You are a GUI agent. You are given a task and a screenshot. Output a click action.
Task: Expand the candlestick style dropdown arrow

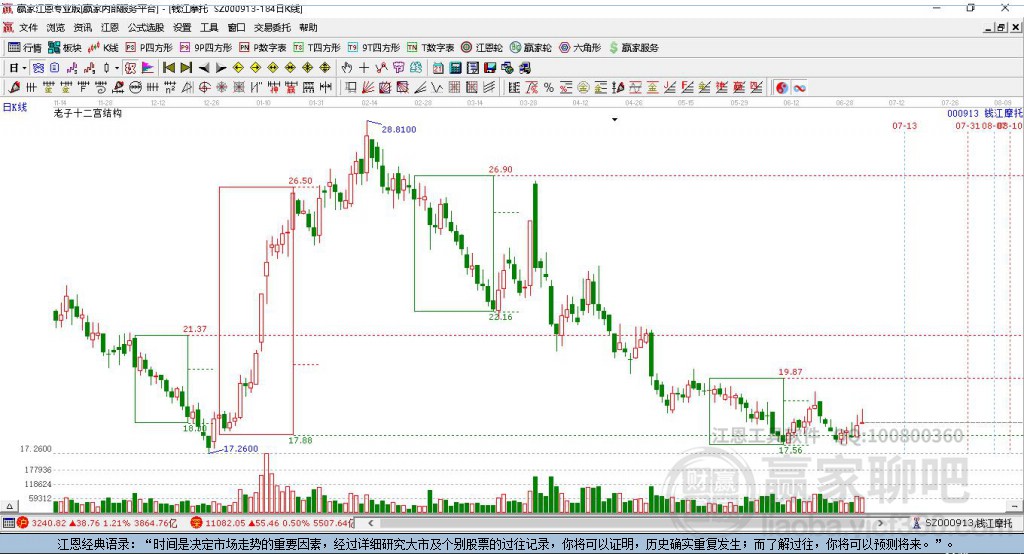click(117, 68)
